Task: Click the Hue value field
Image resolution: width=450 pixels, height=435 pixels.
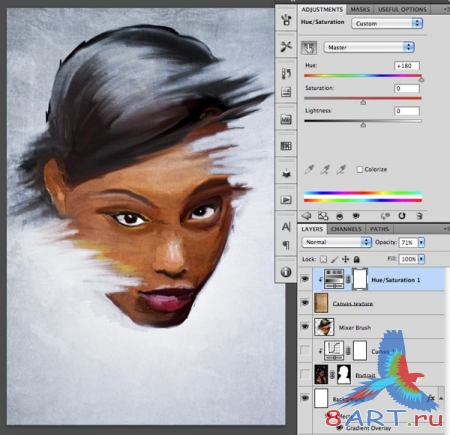Action: pyautogui.click(x=407, y=66)
